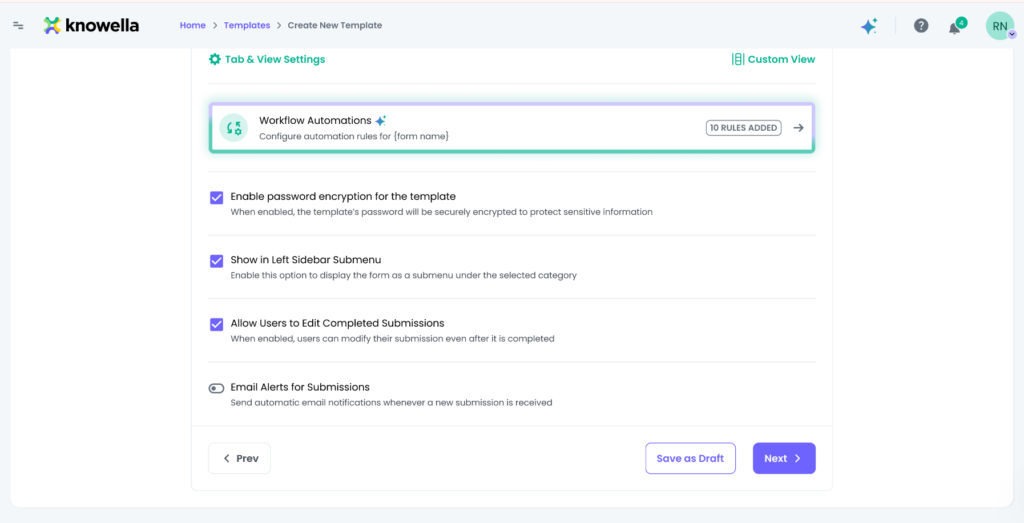Go to Templates in the breadcrumb
This screenshot has height=523, width=1024.
(x=246, y=25)
